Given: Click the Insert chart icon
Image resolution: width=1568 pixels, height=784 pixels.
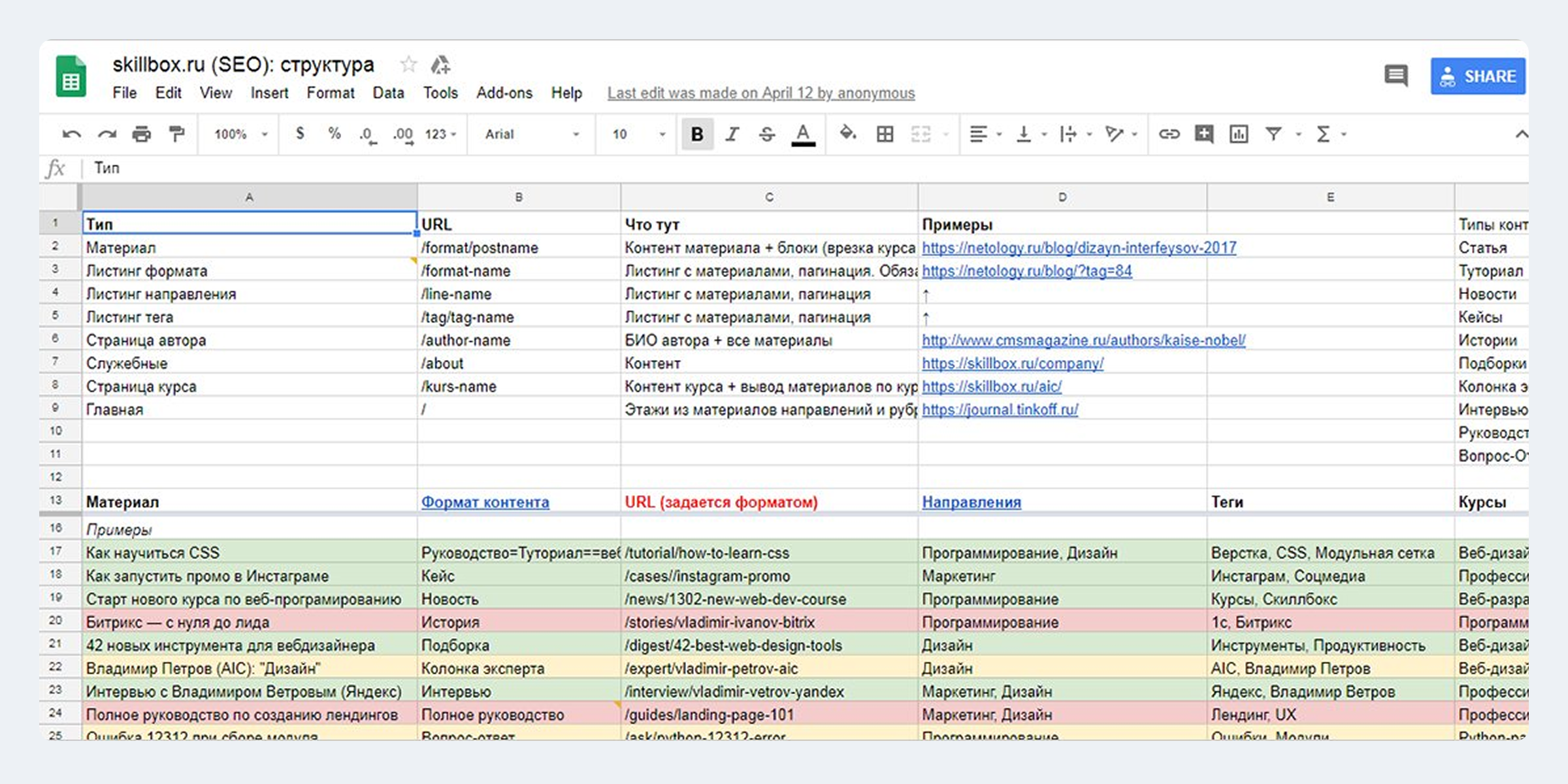Looking at the screenshot, I should coord(1239,135).
